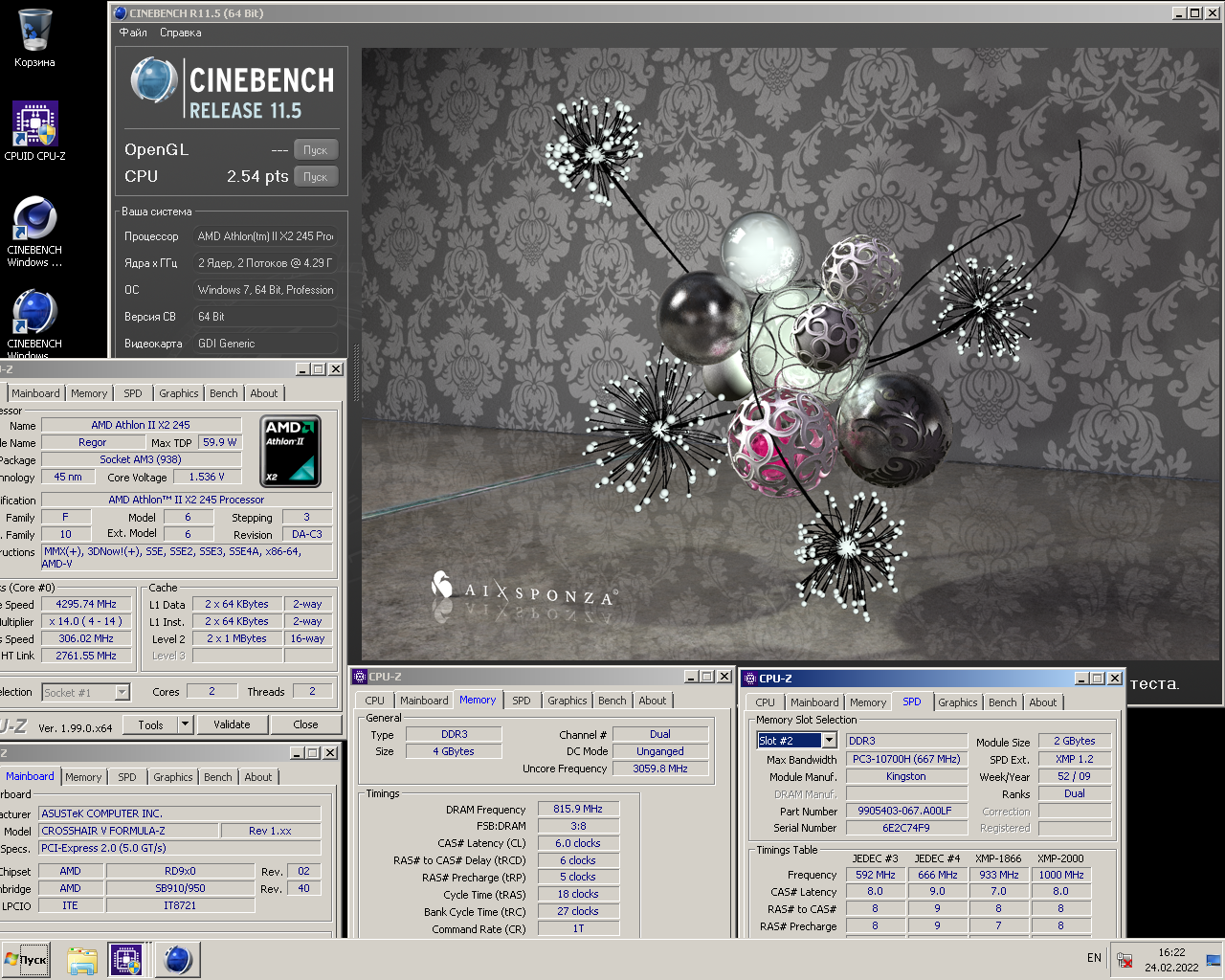Select Graphics tab in Memory window
1225x980 pixels.
coord(568,701)
